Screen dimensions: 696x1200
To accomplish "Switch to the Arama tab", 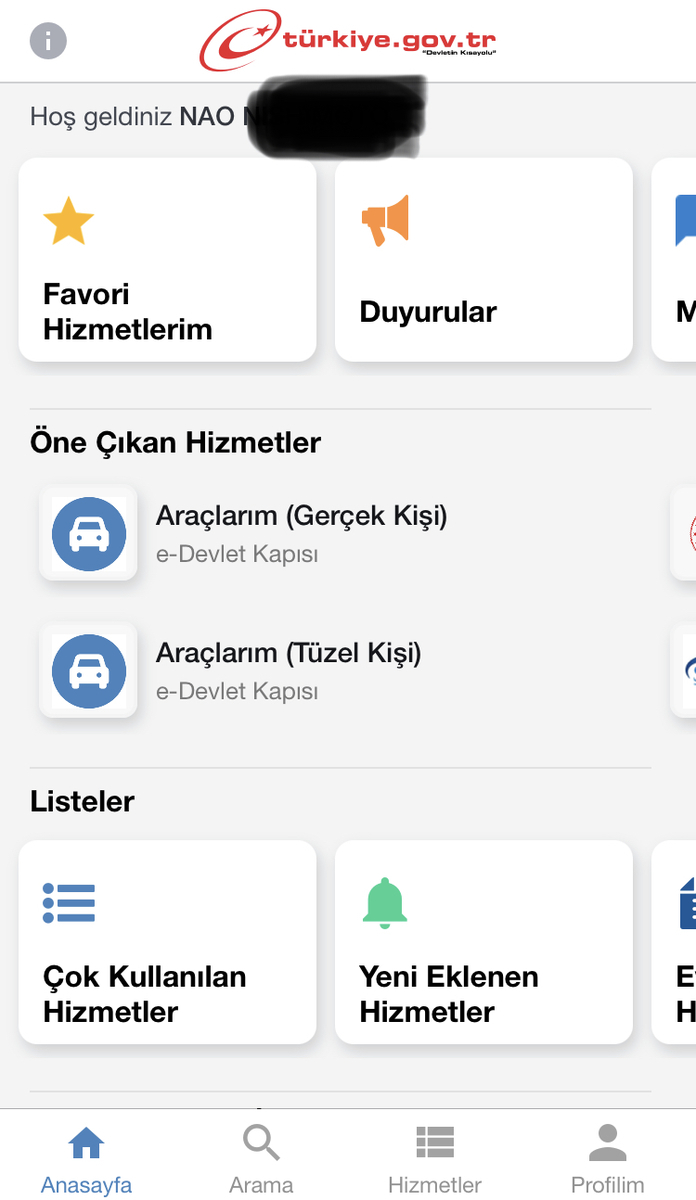I will pyautogui.click(x=261, y=1158).
